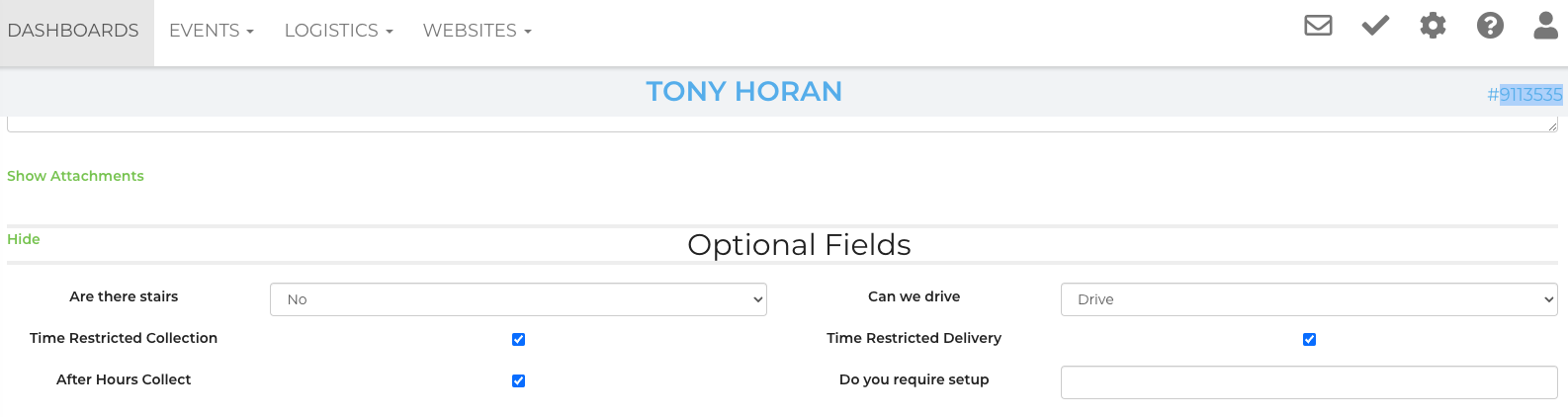The image size is (1568, 417).
Task: Click the help question mark icon
Action: 1490,26
